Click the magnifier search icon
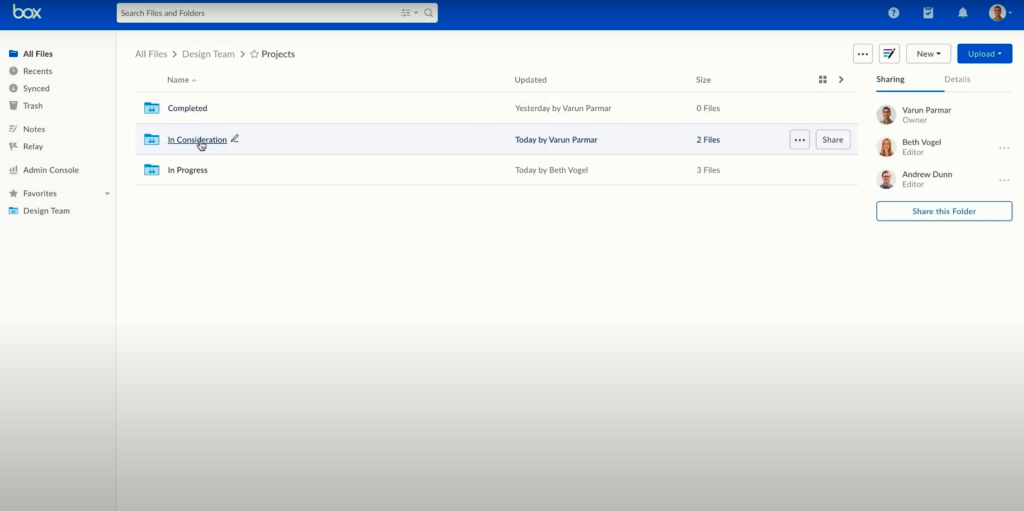 click(428, 13)
